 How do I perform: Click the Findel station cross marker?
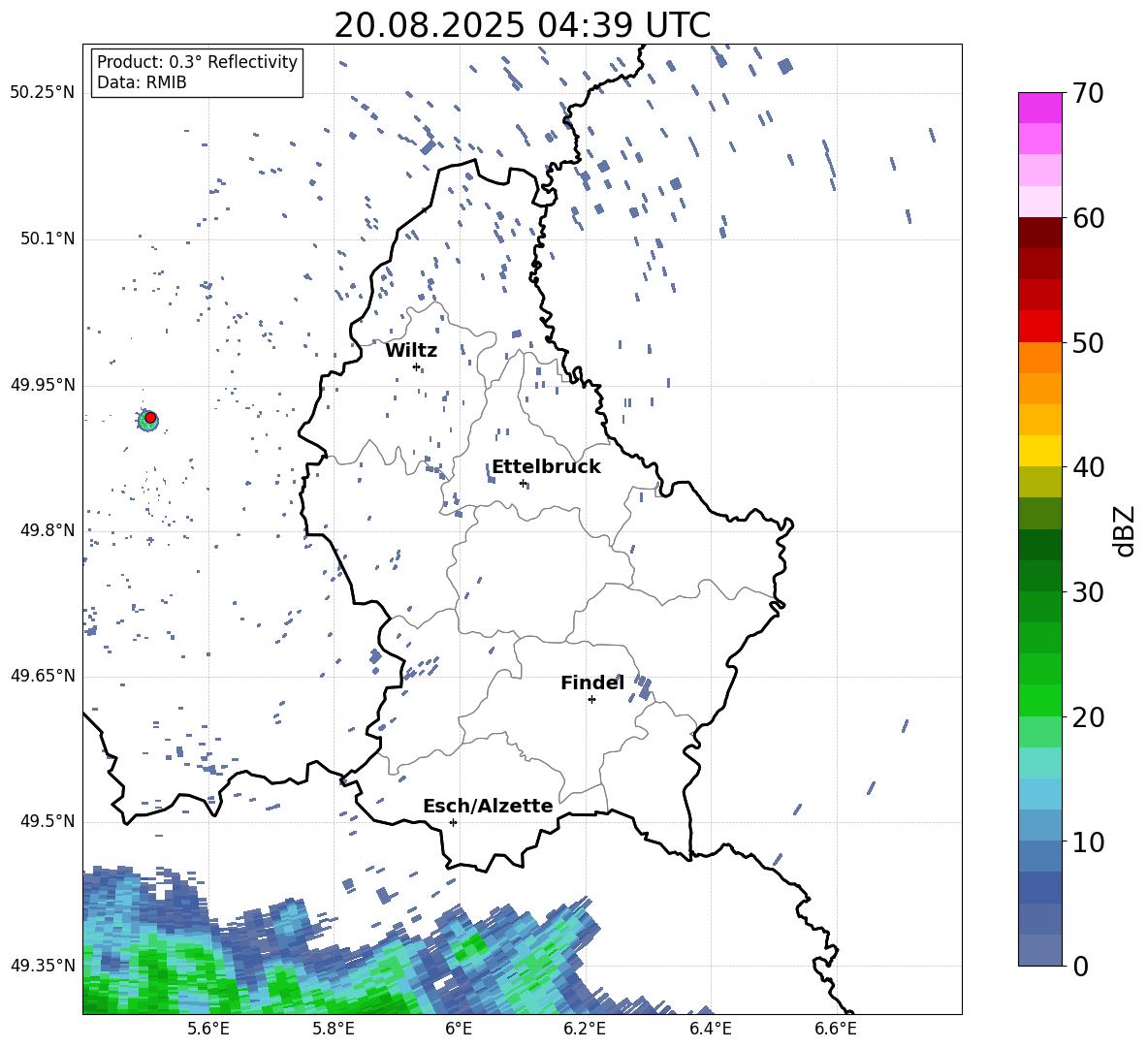591,700
